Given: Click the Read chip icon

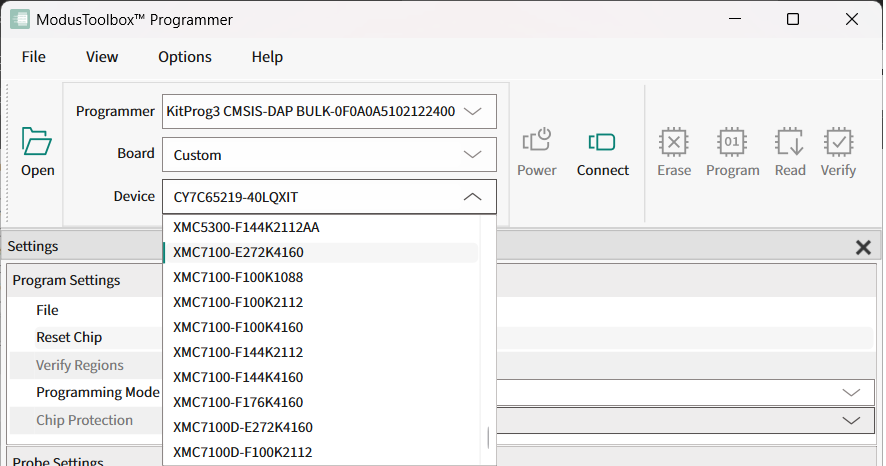Looking at the screenshot, I should pyautogui.click(x=790, y=143).
